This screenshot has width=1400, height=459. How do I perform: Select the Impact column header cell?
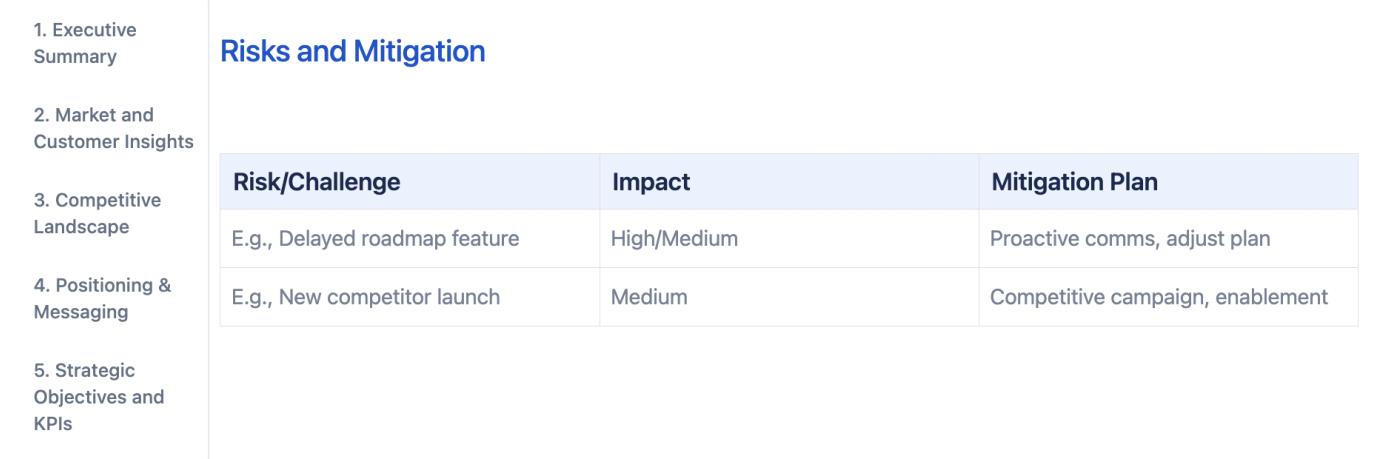click(x=651, y=183)
